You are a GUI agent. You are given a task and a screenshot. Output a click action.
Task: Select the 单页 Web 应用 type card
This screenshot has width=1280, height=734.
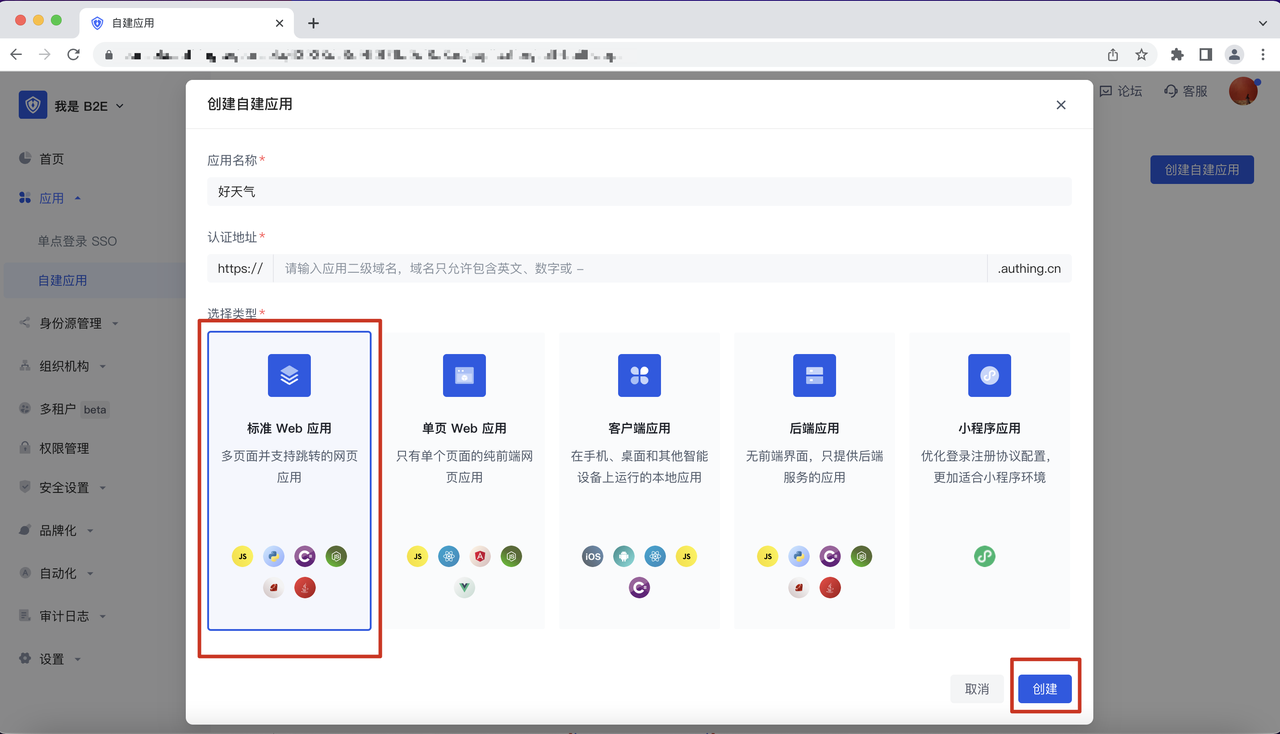(x=464, y=480)
